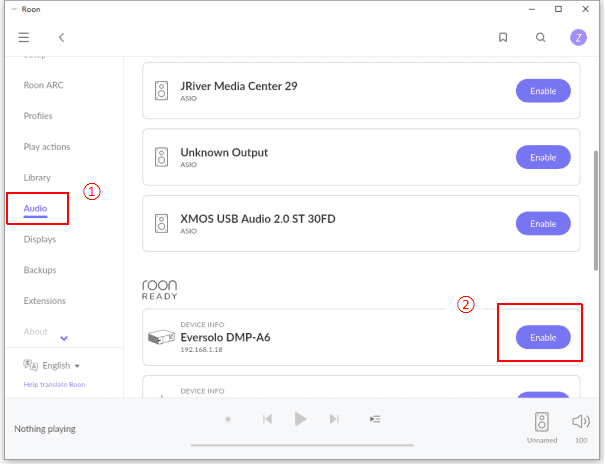Viewport: 605px width, 464px height.
Task: Open the hamburger navigation menu
Action: (x=24, y=38)
